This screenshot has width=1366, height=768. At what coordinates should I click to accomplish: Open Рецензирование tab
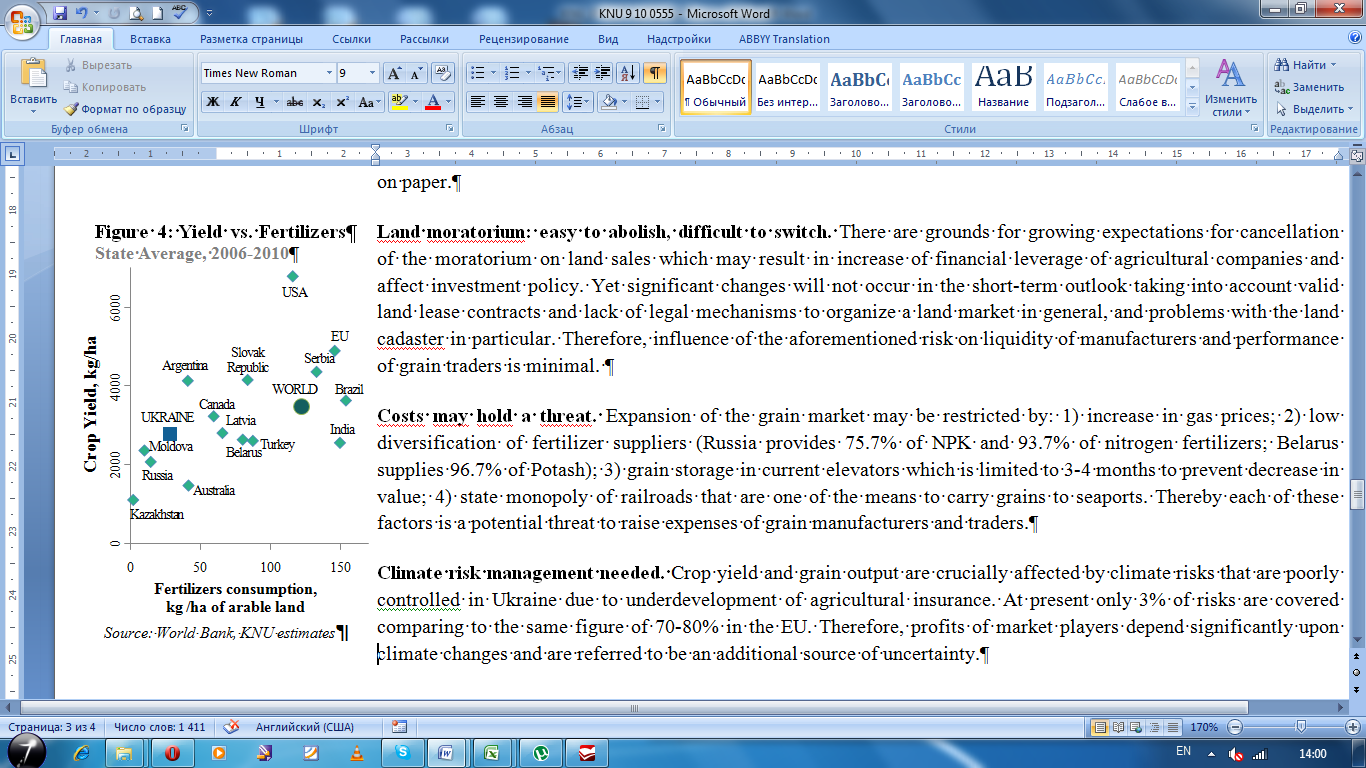click(523, 39)
